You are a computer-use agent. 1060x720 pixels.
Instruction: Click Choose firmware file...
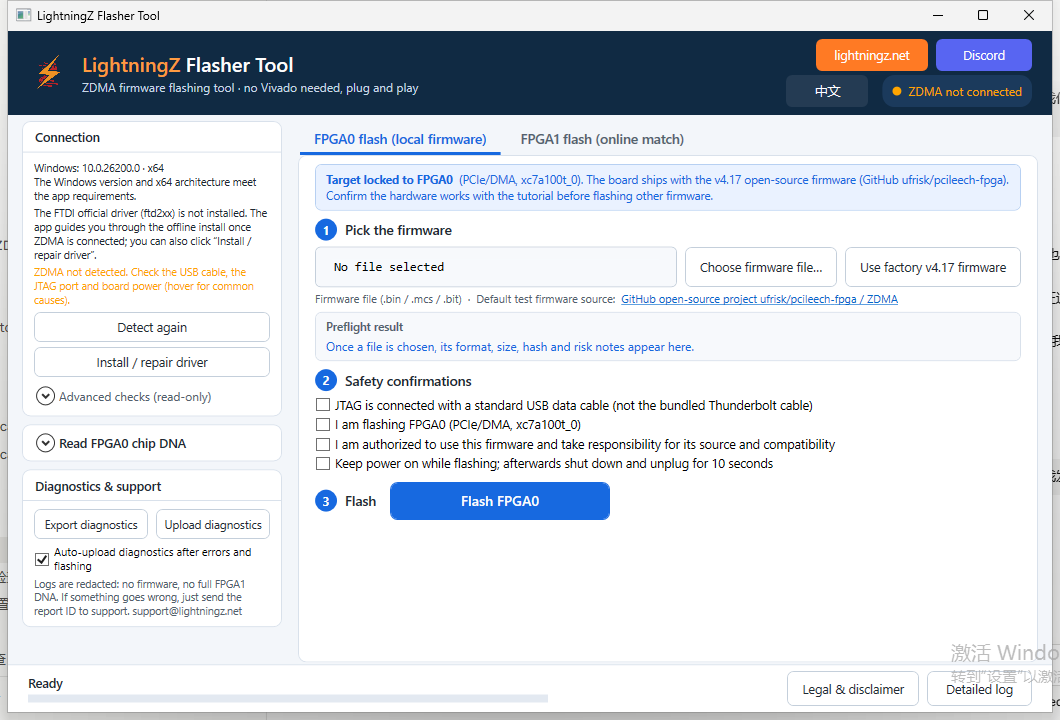point(761,267)
